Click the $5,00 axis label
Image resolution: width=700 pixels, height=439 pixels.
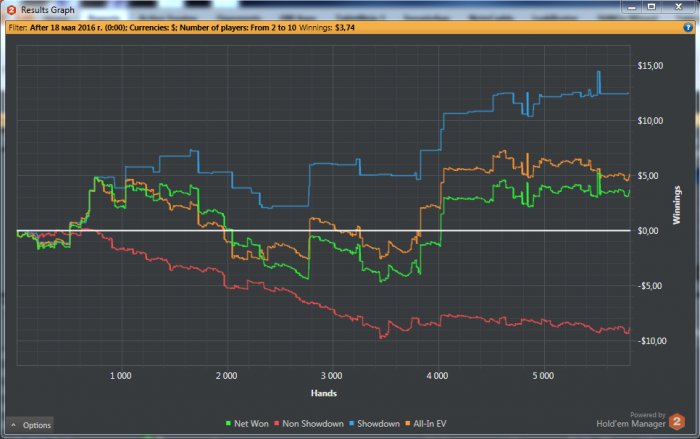[x=647, y=176]
